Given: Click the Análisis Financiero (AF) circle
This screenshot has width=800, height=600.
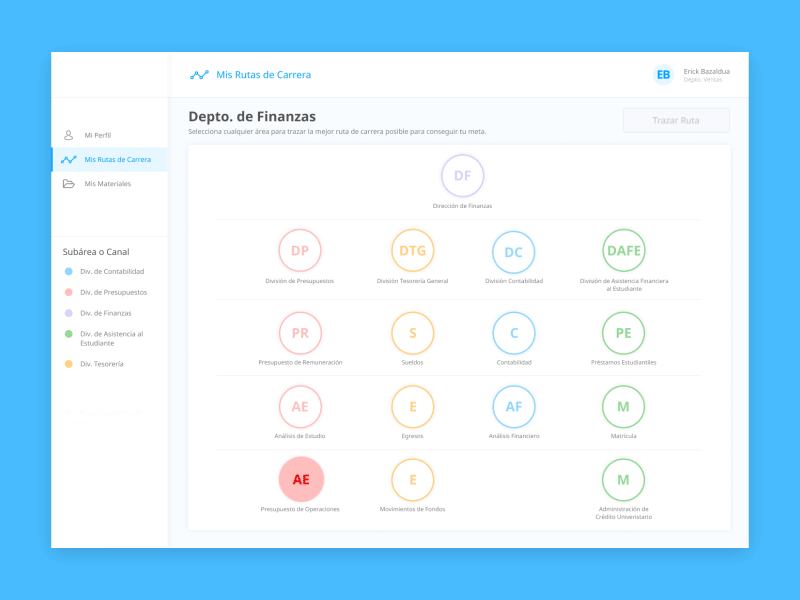Looking at the screenshot, I should [x=514, y=407].
